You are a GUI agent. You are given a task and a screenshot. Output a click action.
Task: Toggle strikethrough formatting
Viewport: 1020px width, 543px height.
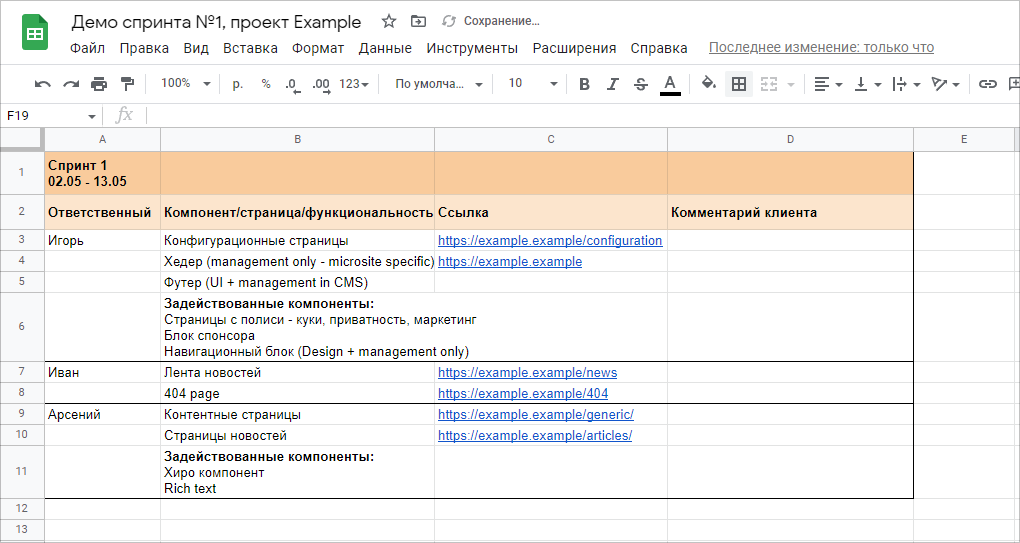point(641,84)
